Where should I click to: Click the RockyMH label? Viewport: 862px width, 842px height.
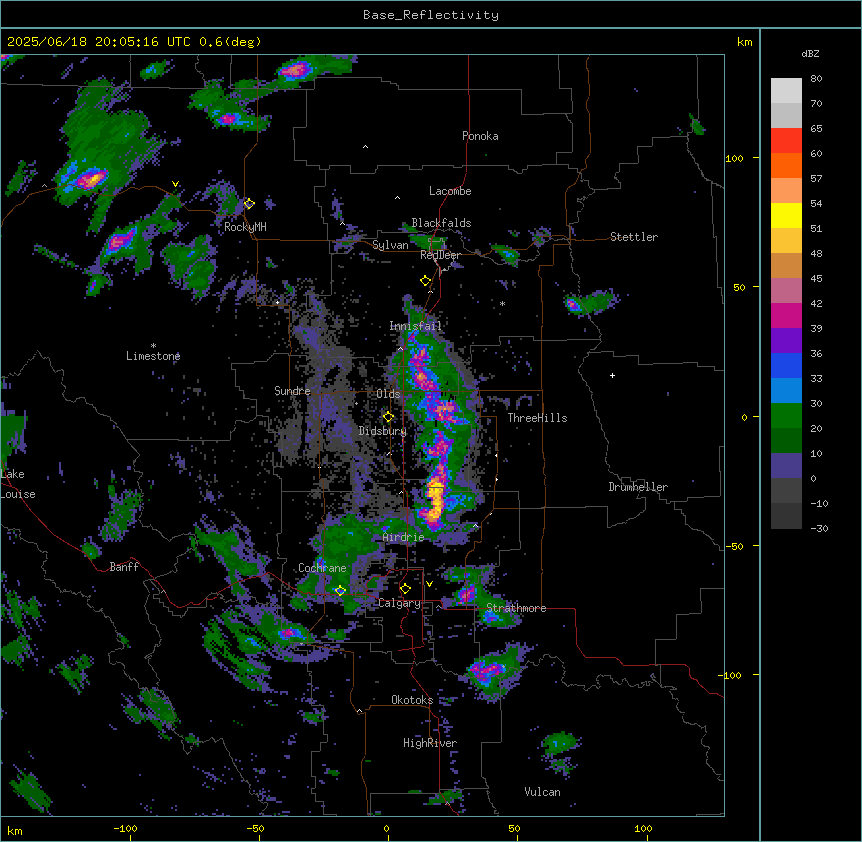tap(245, 227)
